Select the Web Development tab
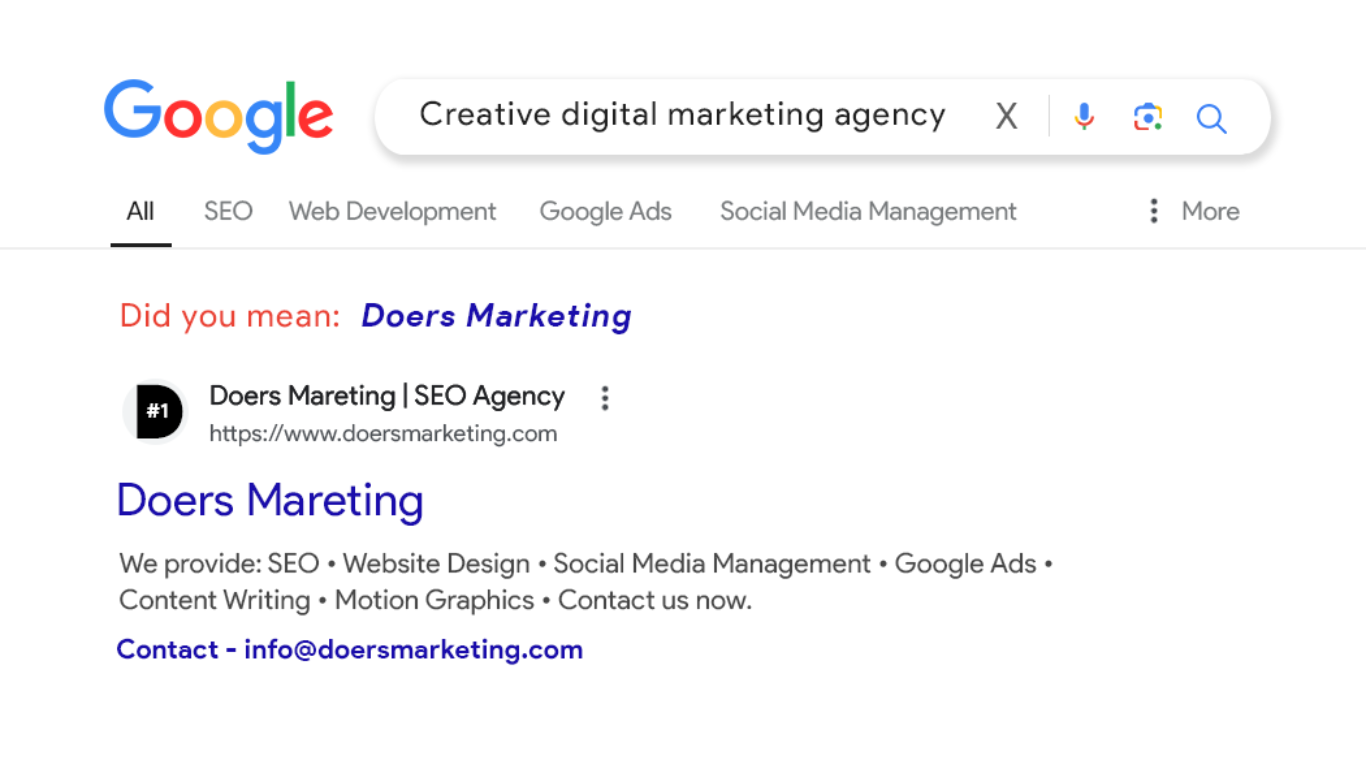Image resolution: width=1366 pixels, height=768 pixels. pos(392,211)
